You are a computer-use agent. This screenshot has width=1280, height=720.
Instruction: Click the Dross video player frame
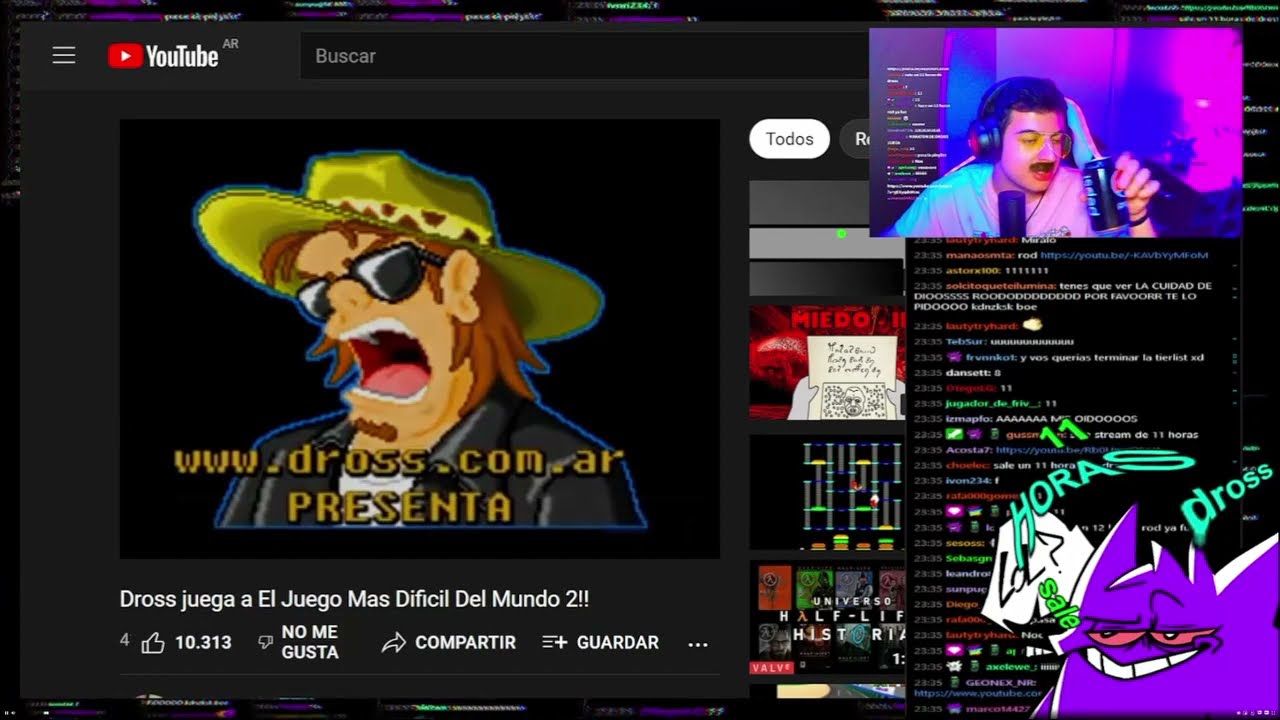tap(420, 339)
